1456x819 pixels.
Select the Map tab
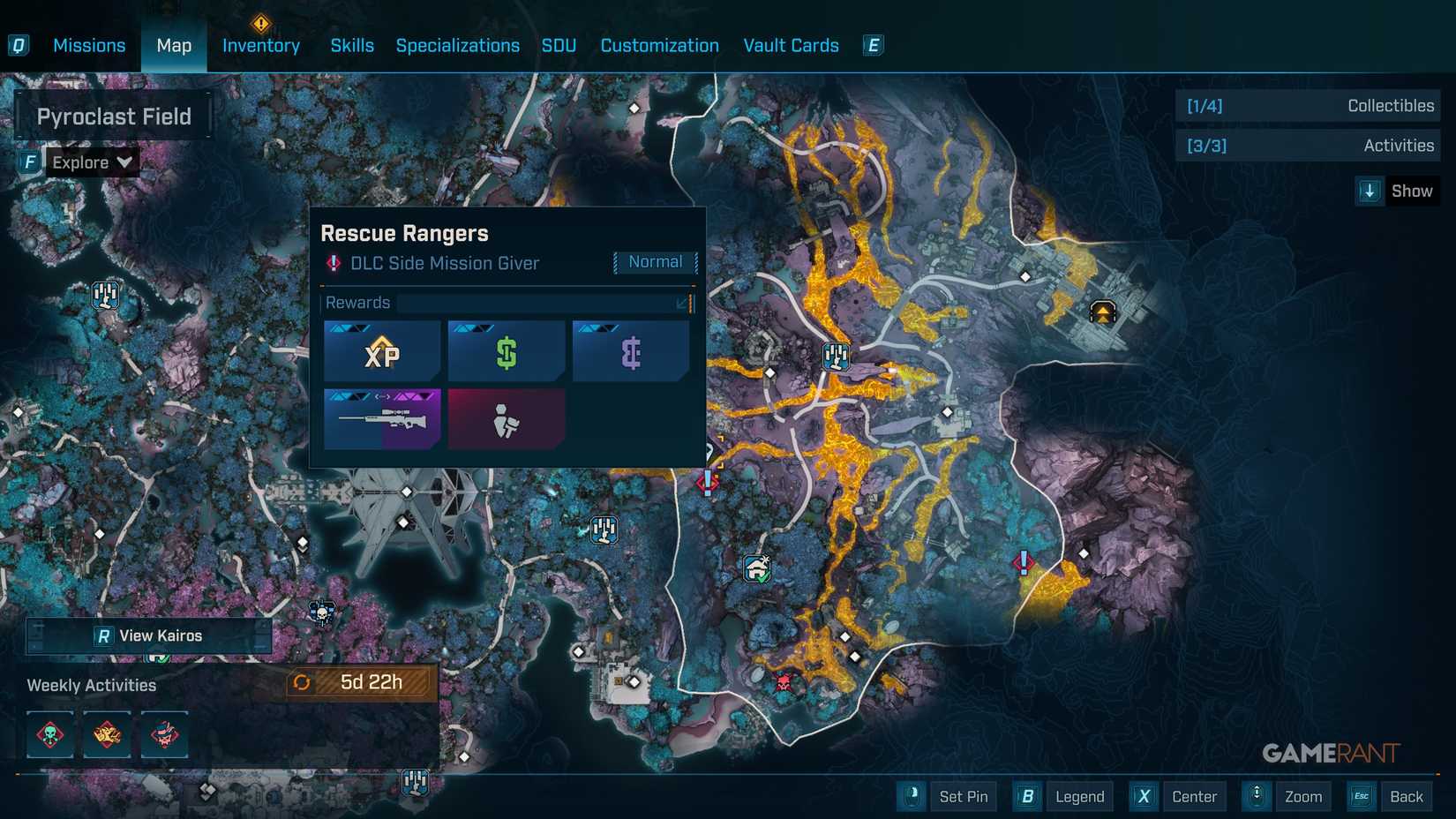pos(174,45)
